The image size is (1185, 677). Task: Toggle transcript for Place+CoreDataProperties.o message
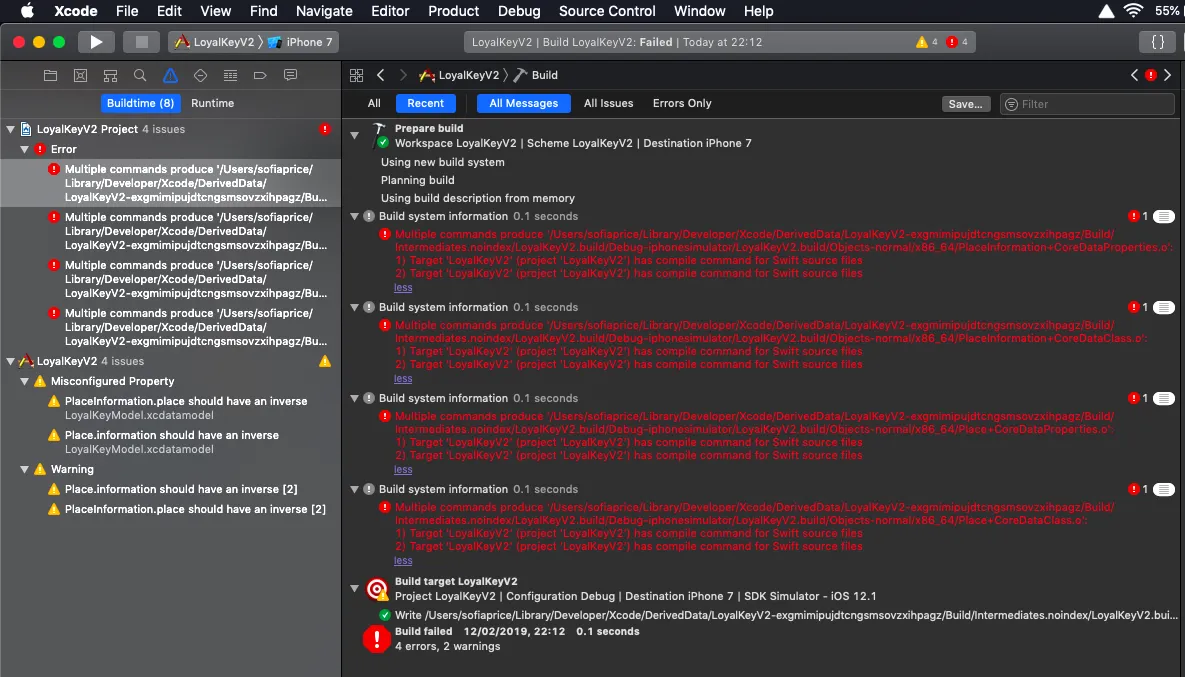point(1164,398)
